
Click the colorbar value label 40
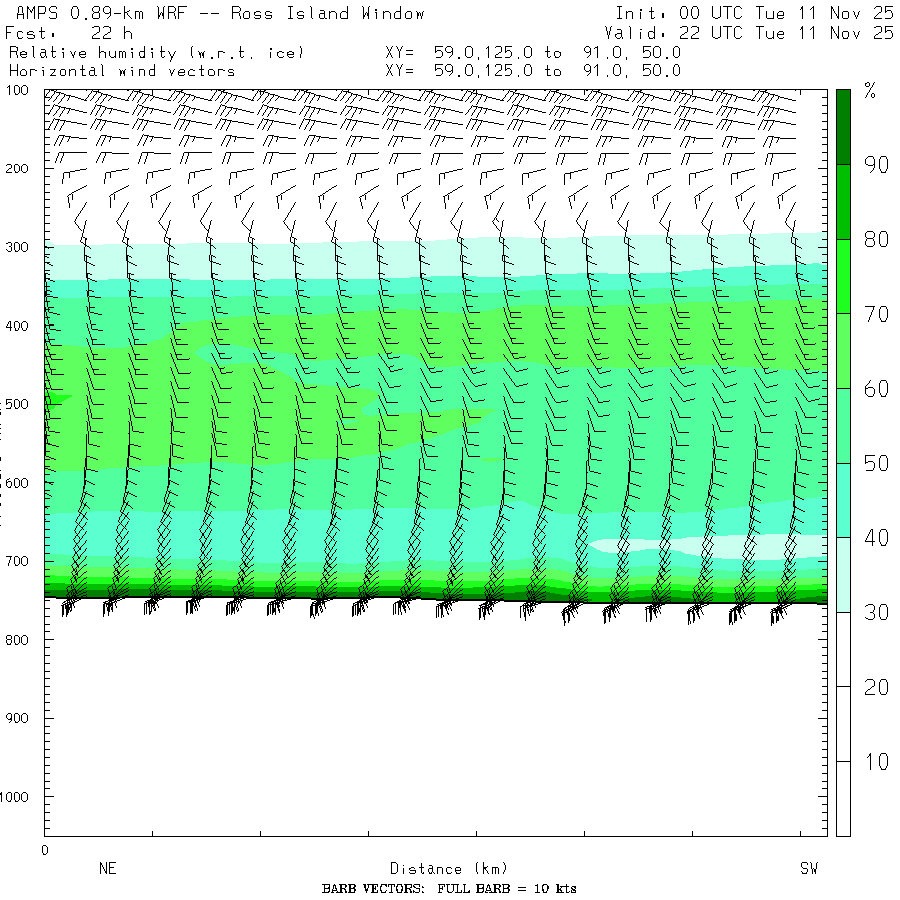(876, 538)
